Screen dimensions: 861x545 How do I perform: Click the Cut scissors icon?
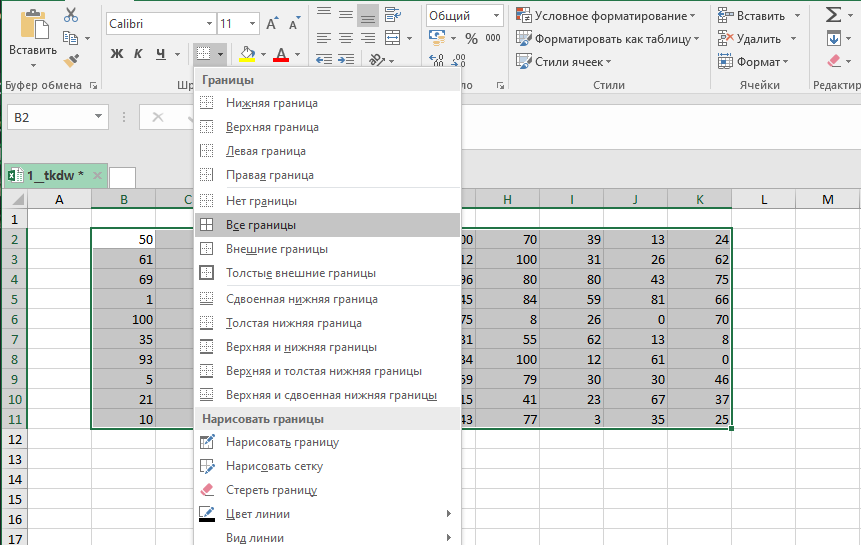coord(71,15)
